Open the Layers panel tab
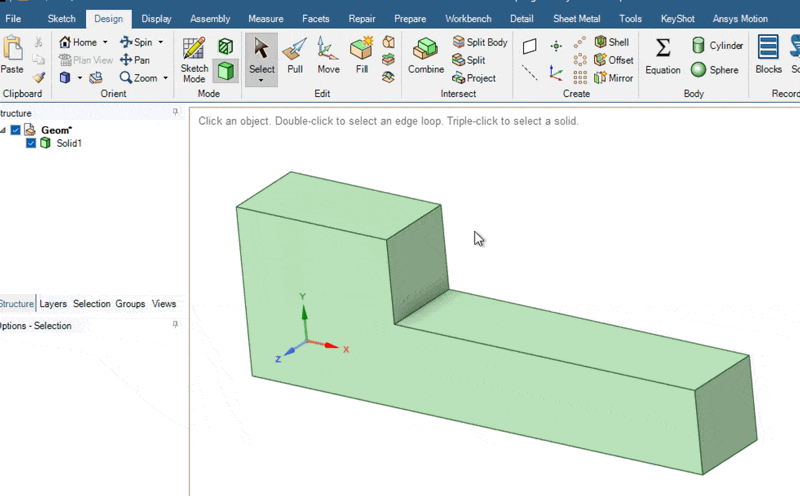This screenshot has height=496, width=800. [53, 304]
